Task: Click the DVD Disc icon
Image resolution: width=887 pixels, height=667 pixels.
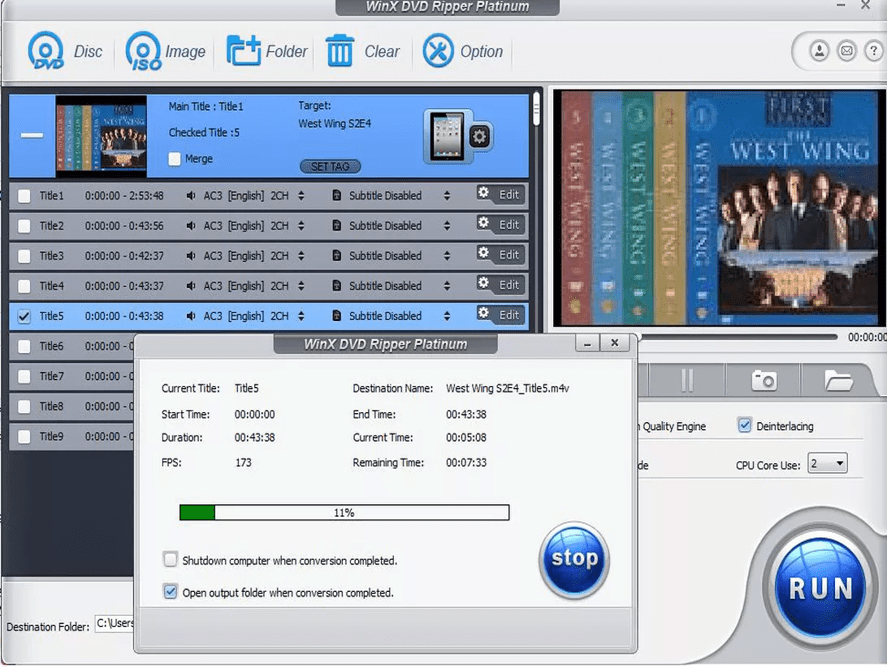Action: click(46, 51)
